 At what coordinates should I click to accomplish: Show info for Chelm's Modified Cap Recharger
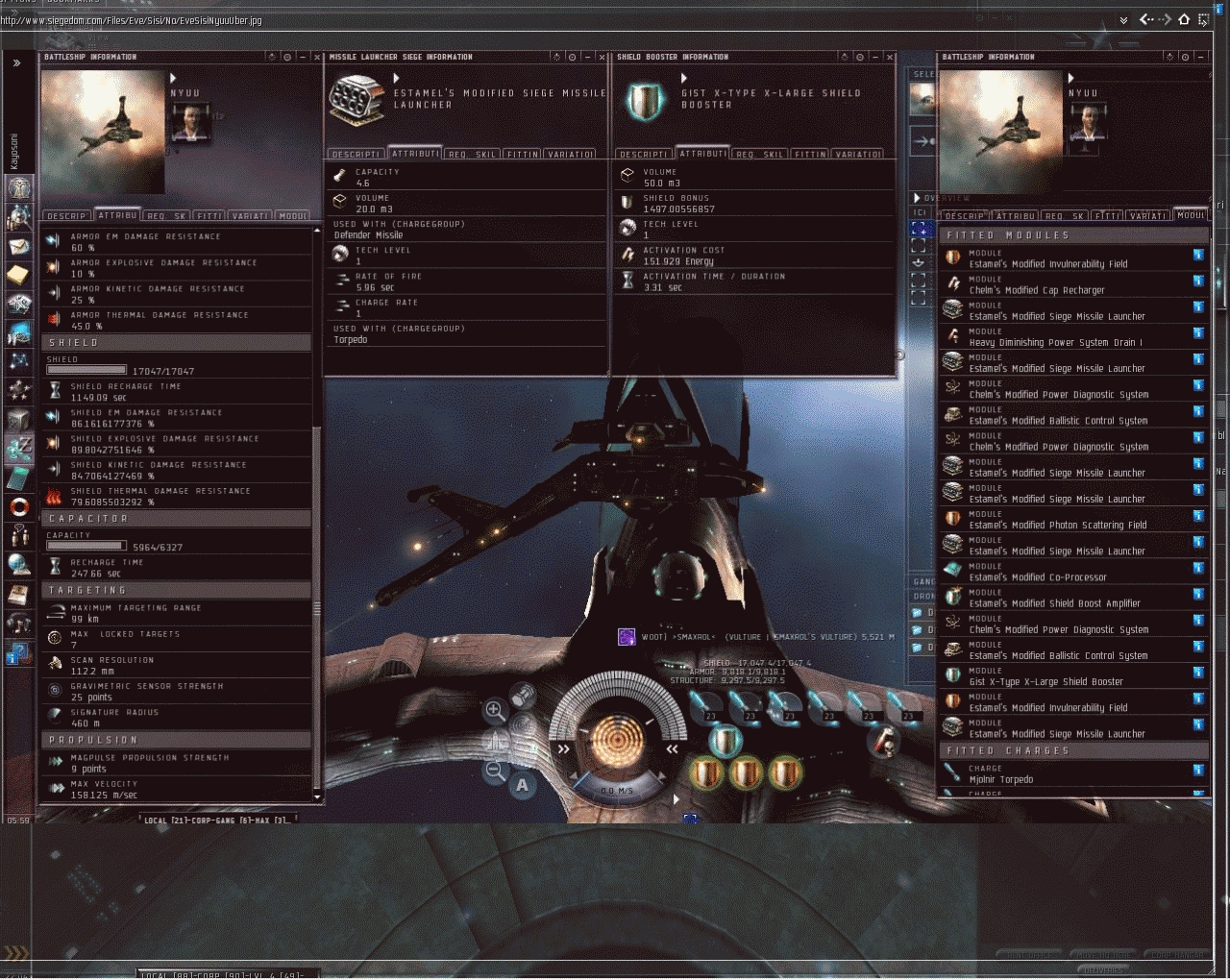pyautogui.click(x=1198, y=282)
